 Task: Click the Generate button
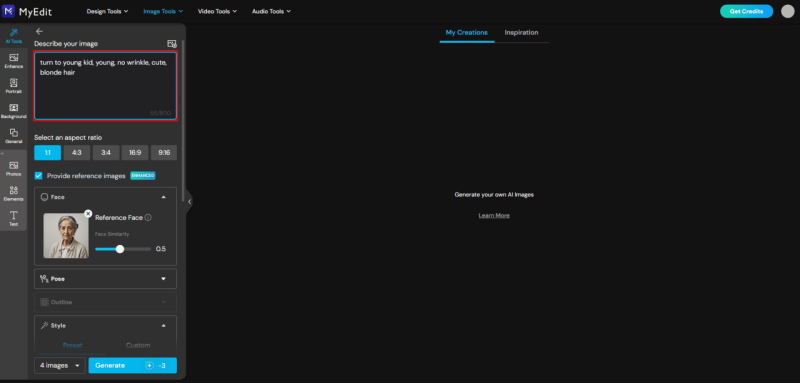(133, 365)
